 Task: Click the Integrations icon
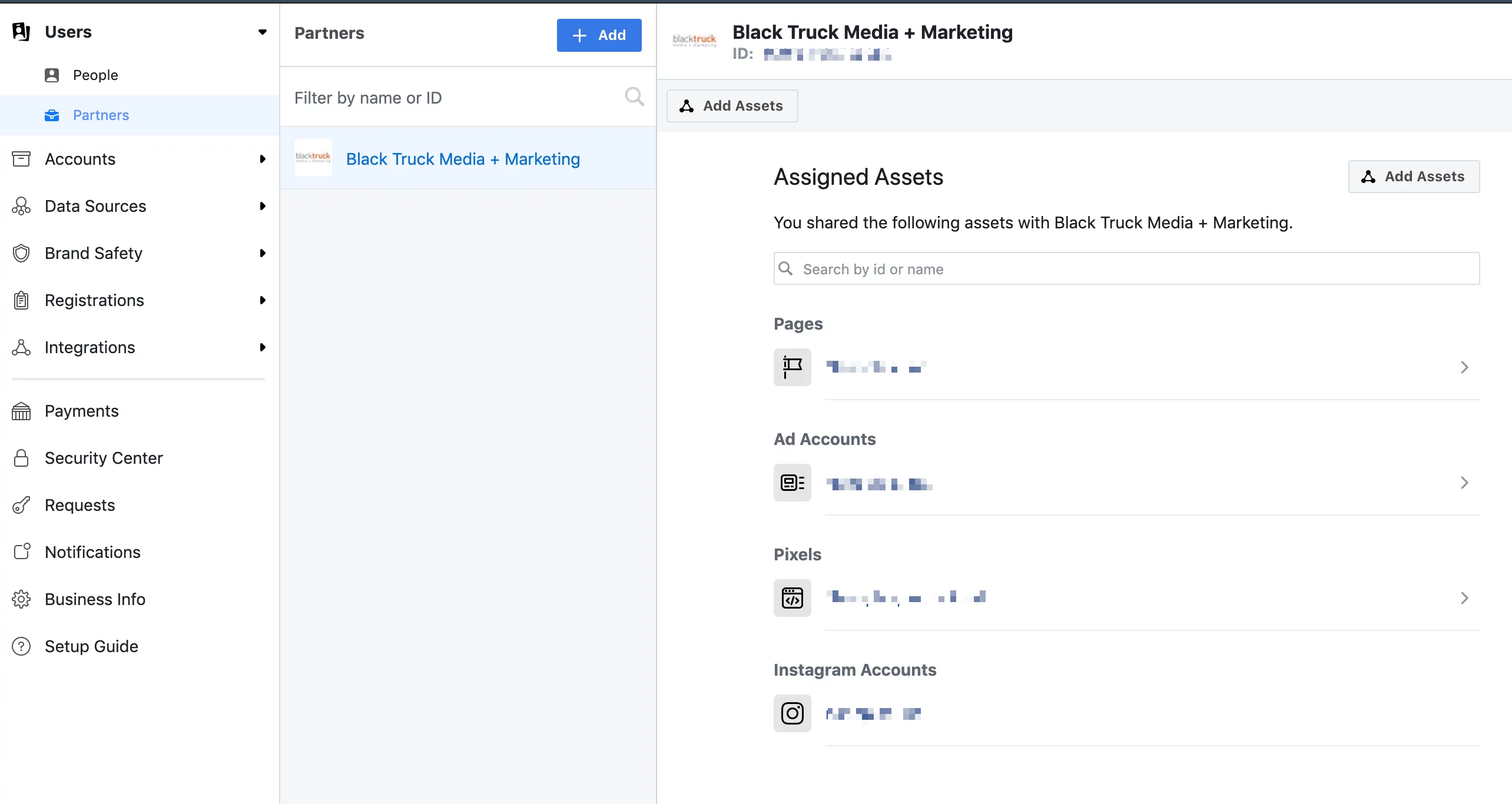coord(21,347)
